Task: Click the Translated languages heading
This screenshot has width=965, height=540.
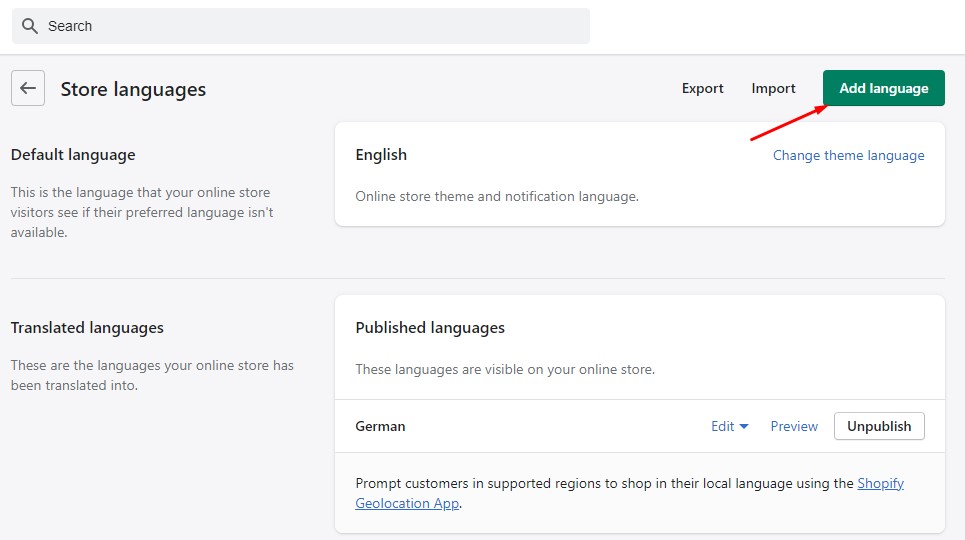Action: click(x=87, y=328)
